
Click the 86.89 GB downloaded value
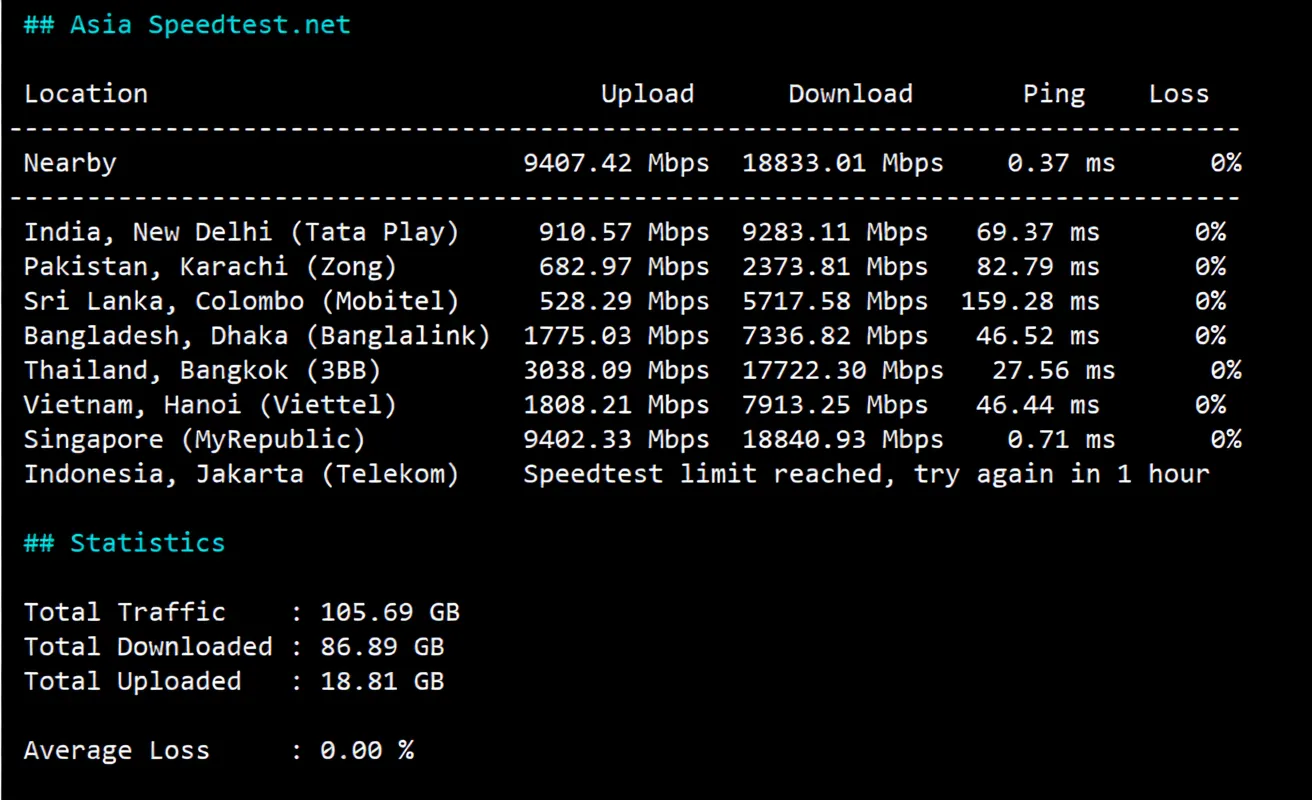coord(382,647)
